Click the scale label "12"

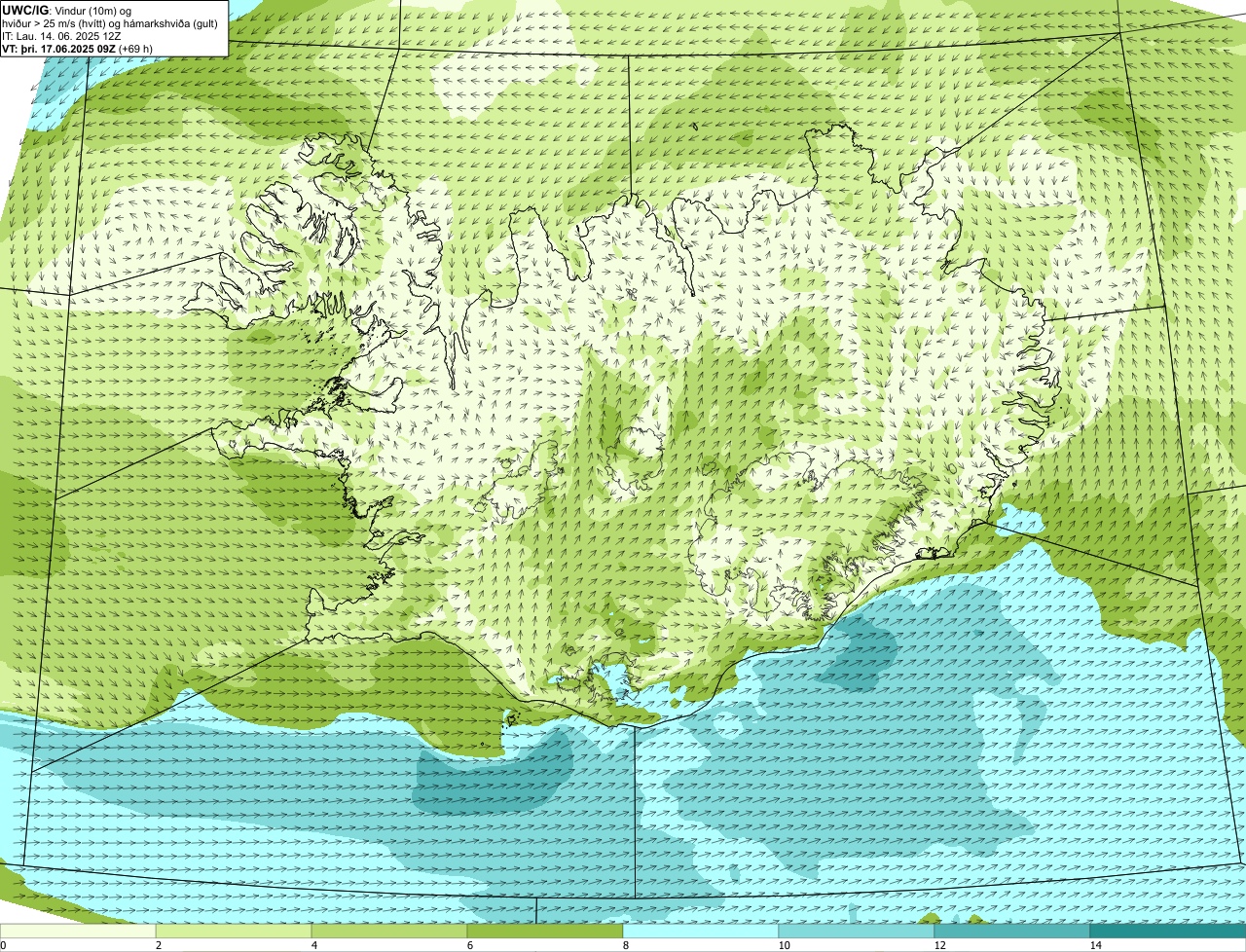tap(939, 945)
